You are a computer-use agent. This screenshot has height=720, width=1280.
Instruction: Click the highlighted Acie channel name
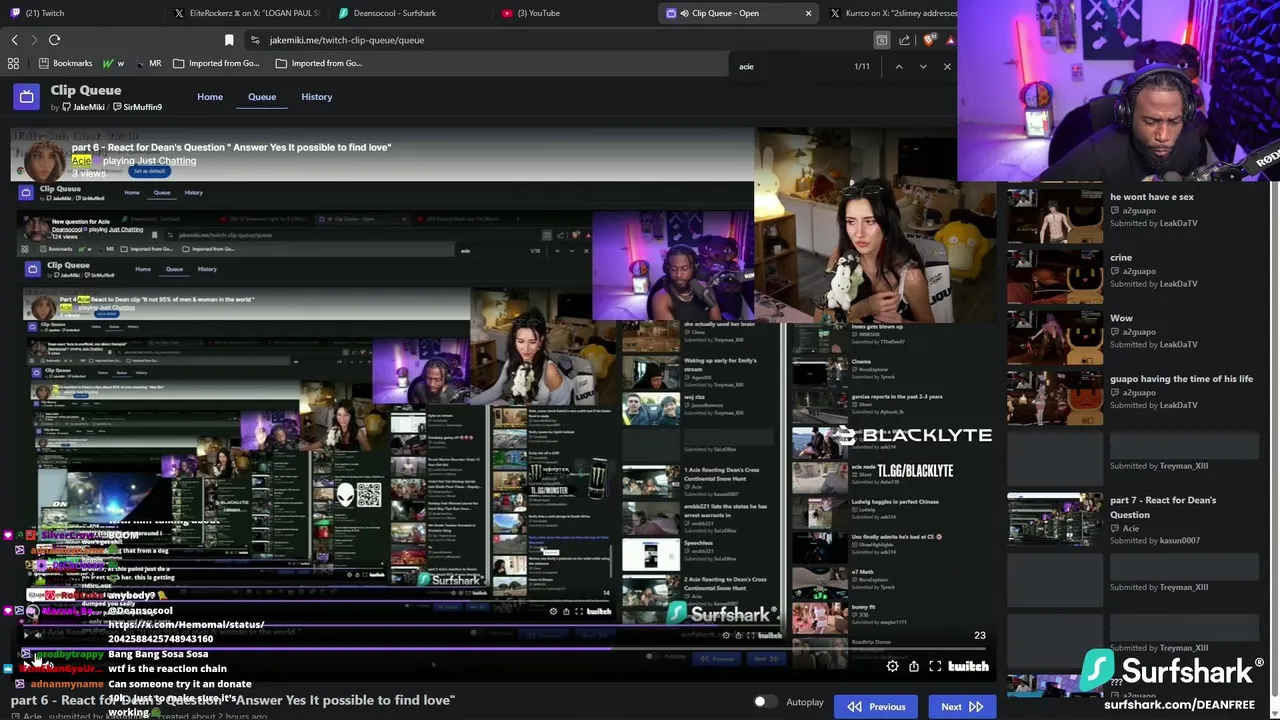81,160
